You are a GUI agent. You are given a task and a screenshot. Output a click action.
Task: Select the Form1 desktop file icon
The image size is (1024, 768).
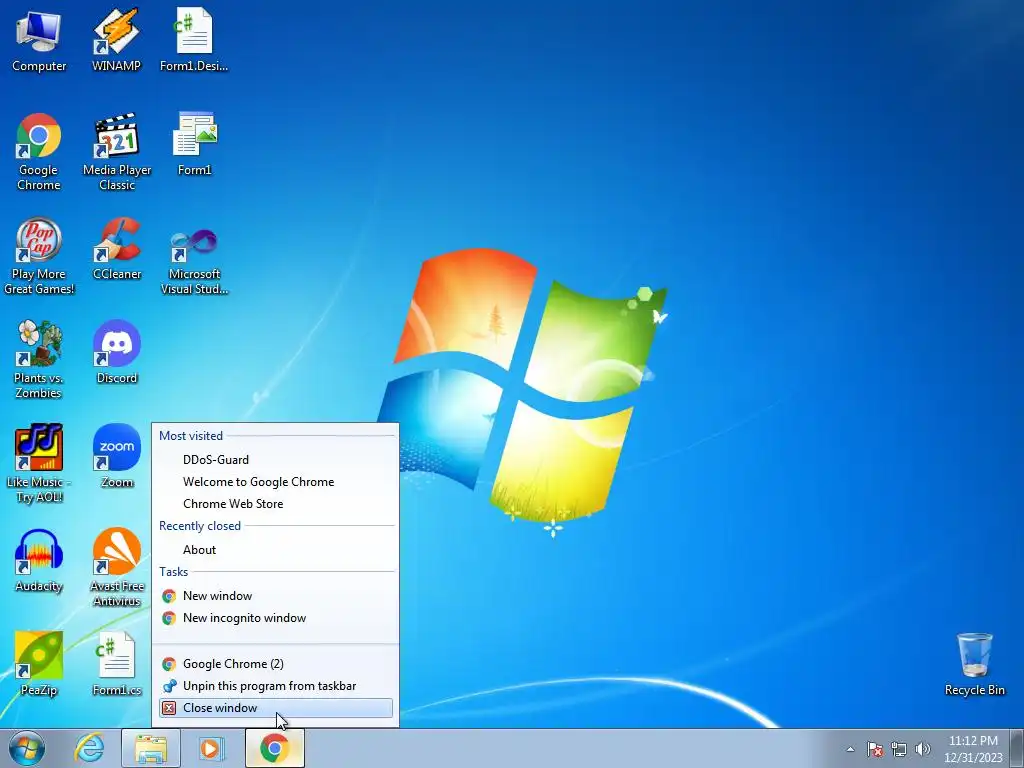click(x=195, y=144)
